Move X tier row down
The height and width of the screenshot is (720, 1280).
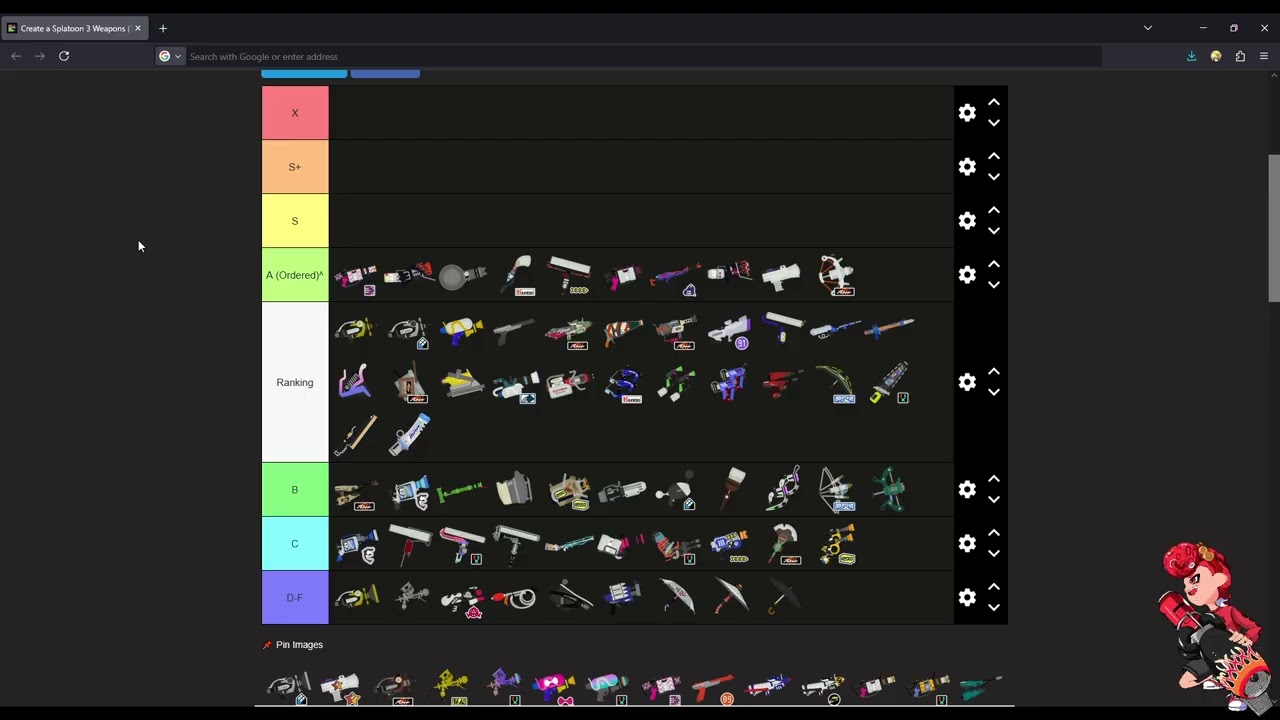click(x=994, y=123)
